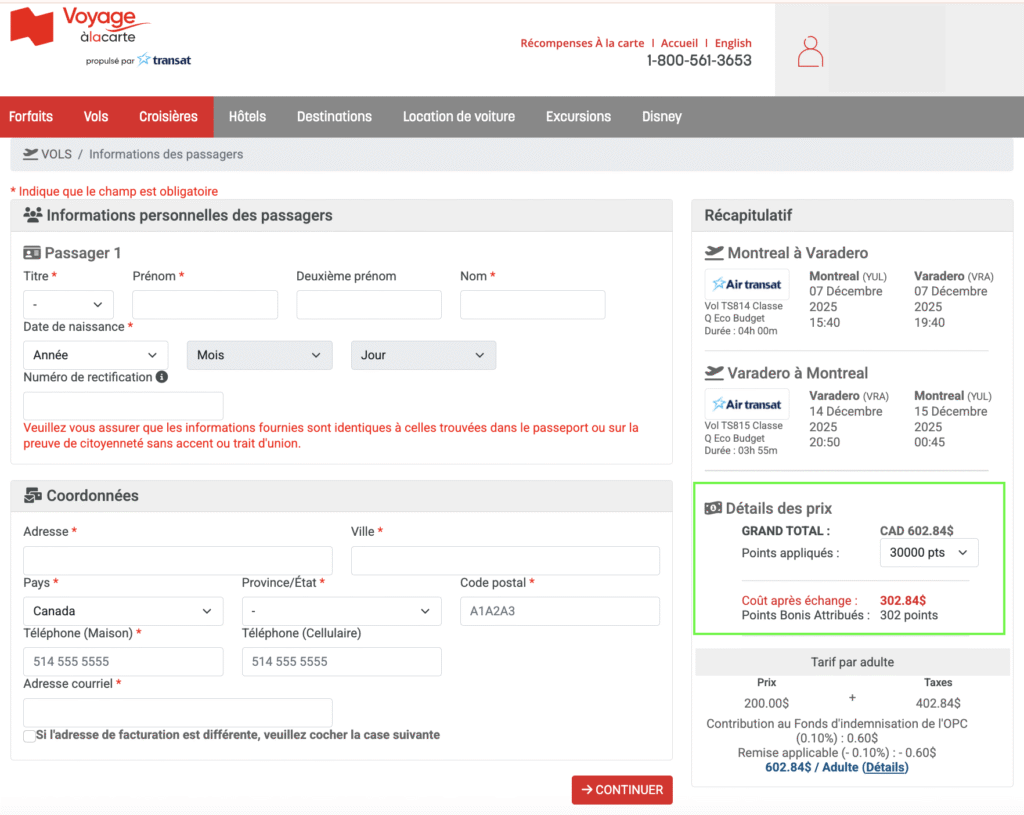Click the money icon beside Détails des prix
Viewport: 1024px width, 815px height.
pyautogui.click(x=713, y=508)
